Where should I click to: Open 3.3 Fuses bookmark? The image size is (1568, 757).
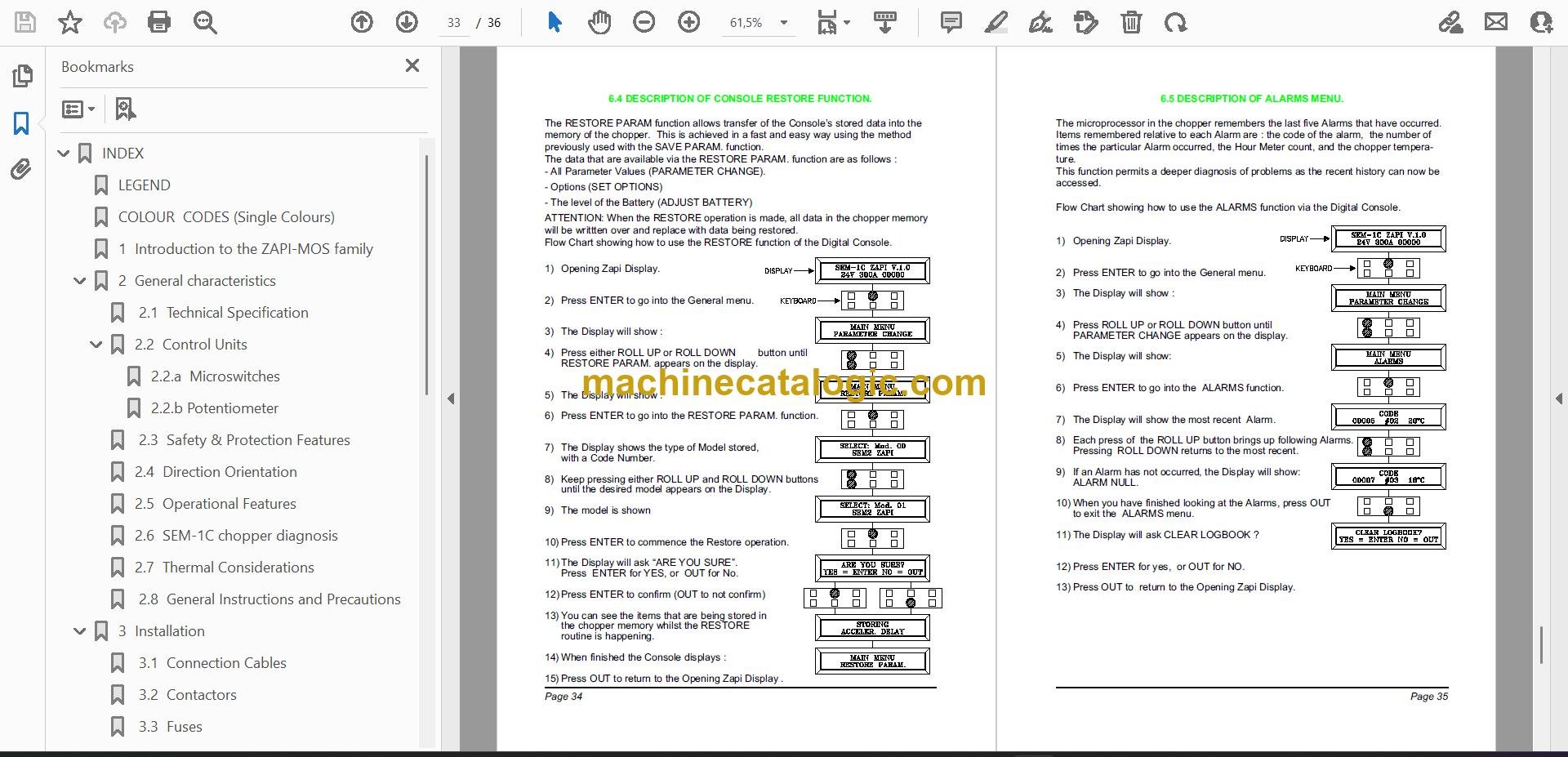tap(170, 727)
